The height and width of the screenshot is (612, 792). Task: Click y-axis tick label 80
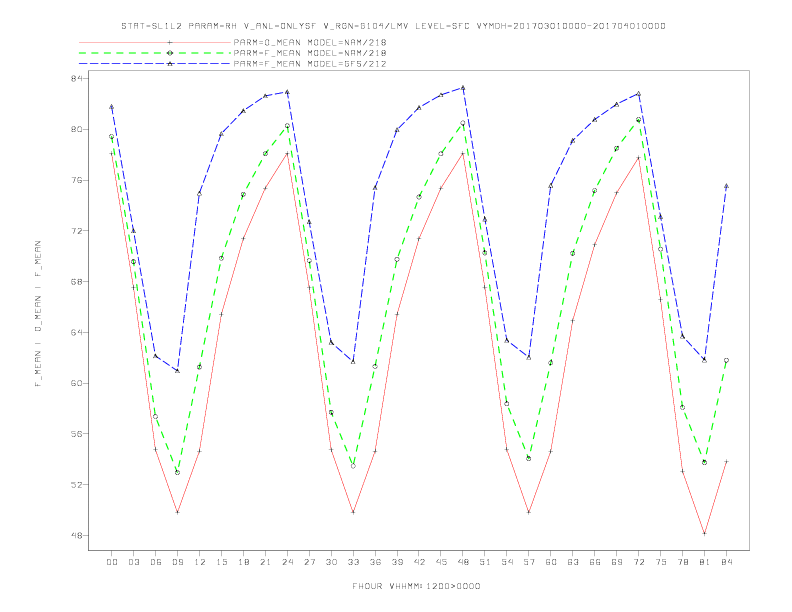(77, 129)
